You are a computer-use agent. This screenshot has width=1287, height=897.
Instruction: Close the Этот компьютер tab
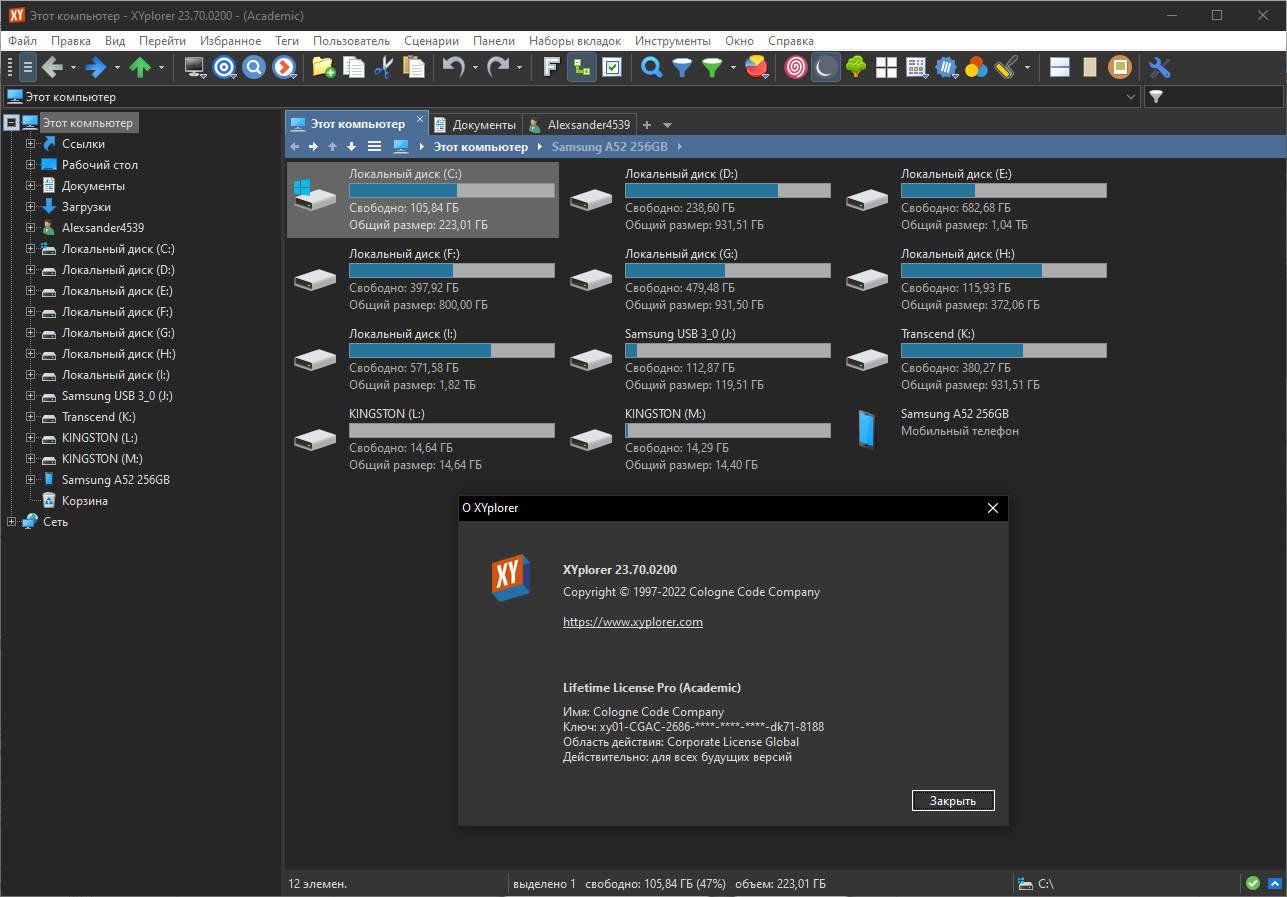[x=420, y=120]
